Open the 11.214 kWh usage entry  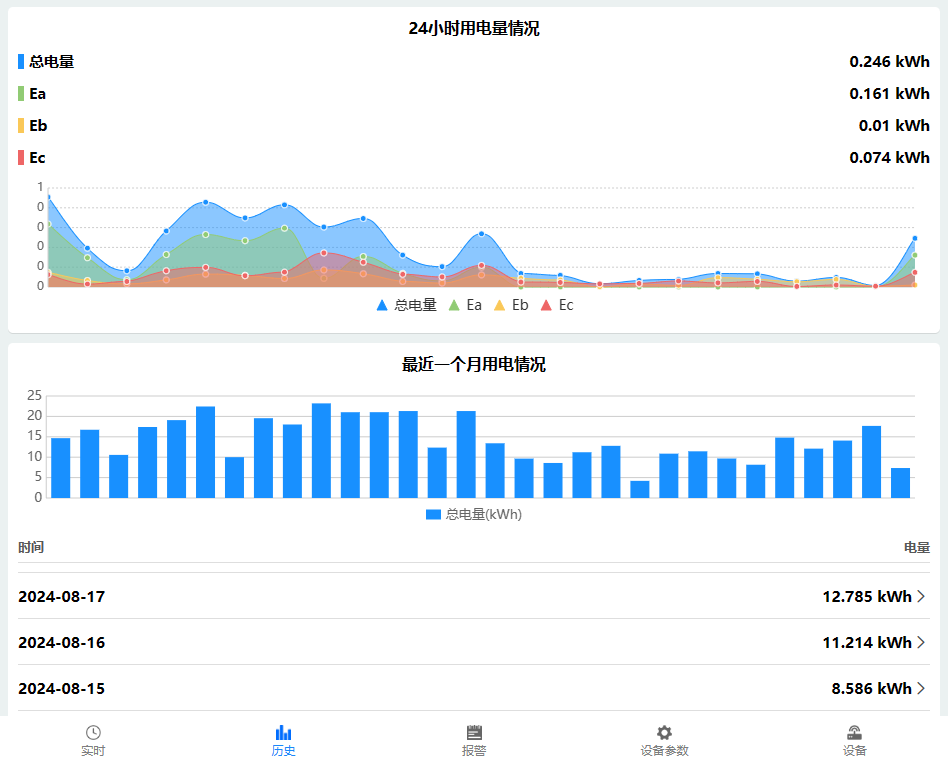[866, 643]
